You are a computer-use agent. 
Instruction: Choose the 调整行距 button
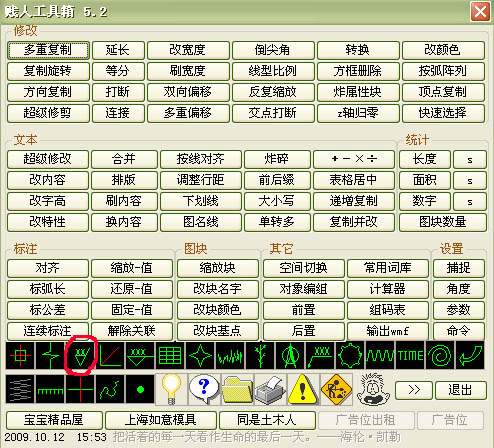[x=201, y=180]
